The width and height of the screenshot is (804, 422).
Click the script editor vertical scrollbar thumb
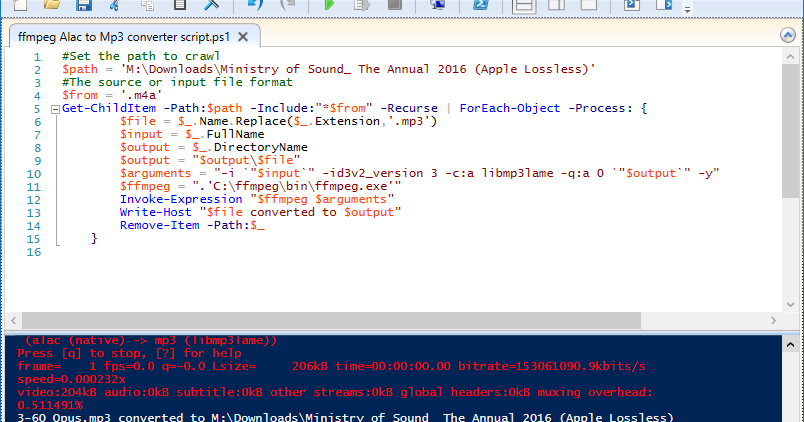[x=790, y=131]
